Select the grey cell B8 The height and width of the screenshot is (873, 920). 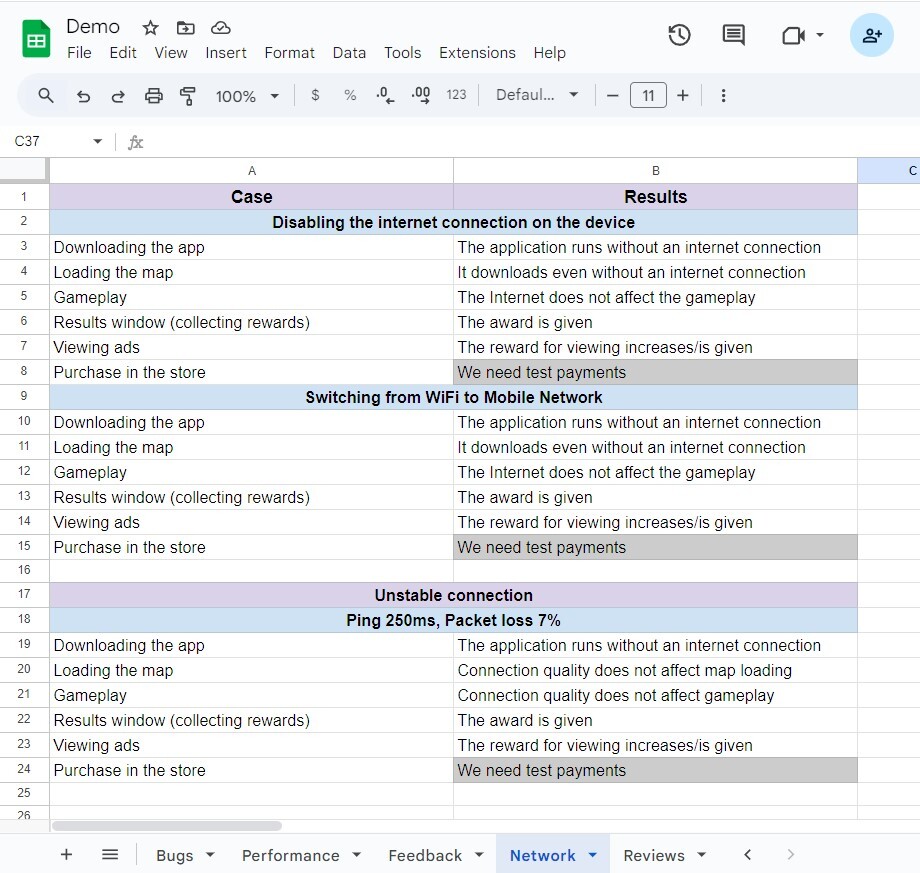point(655,373)
